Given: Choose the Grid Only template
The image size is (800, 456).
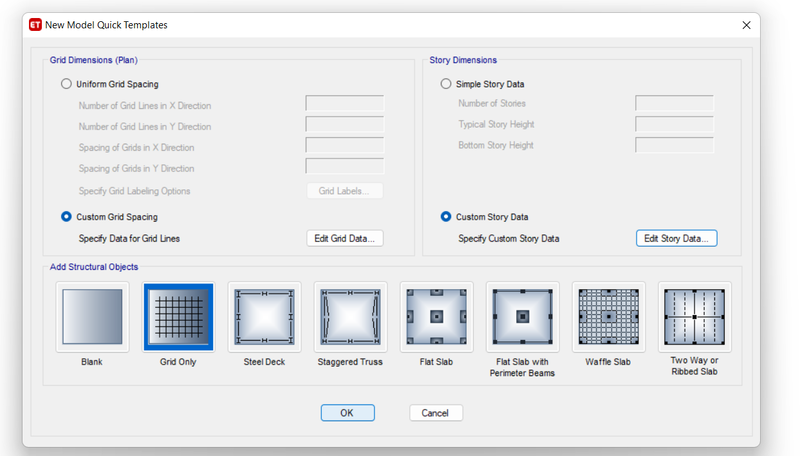Looking at the screenshot, I should (178, 317).
